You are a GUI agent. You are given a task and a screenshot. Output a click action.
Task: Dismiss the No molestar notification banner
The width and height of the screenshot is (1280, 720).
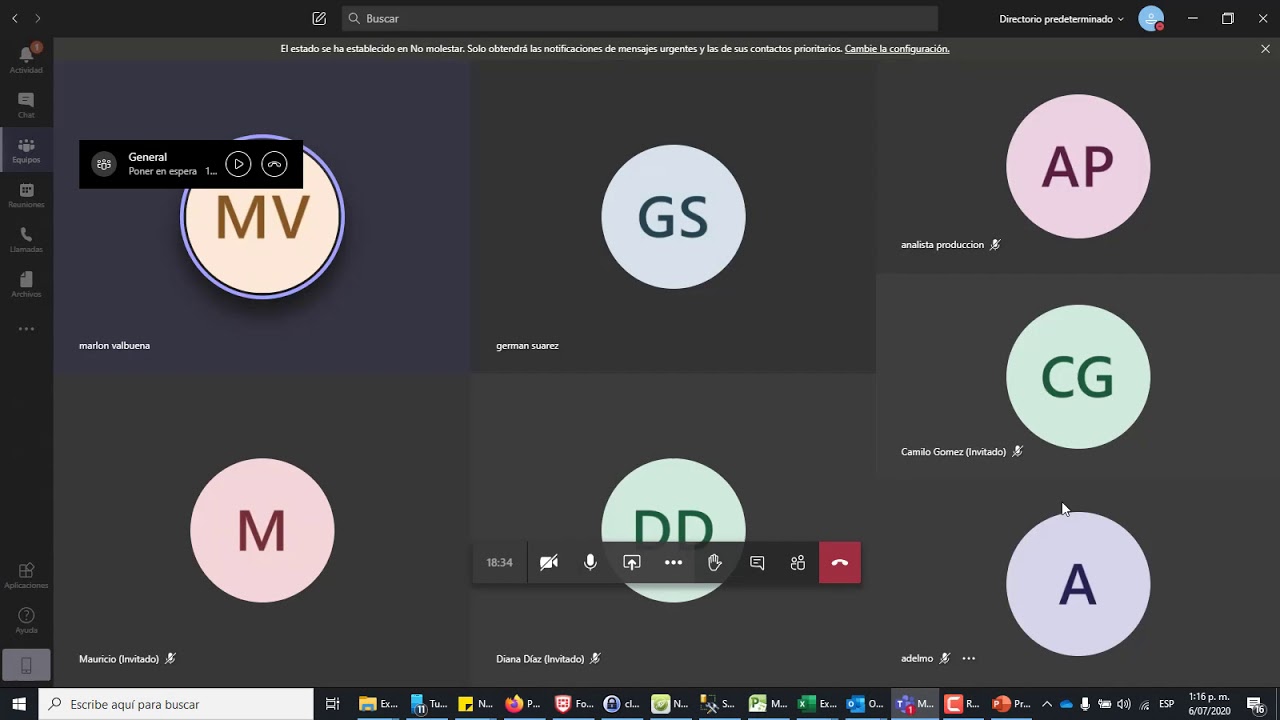click(1265, 48)
